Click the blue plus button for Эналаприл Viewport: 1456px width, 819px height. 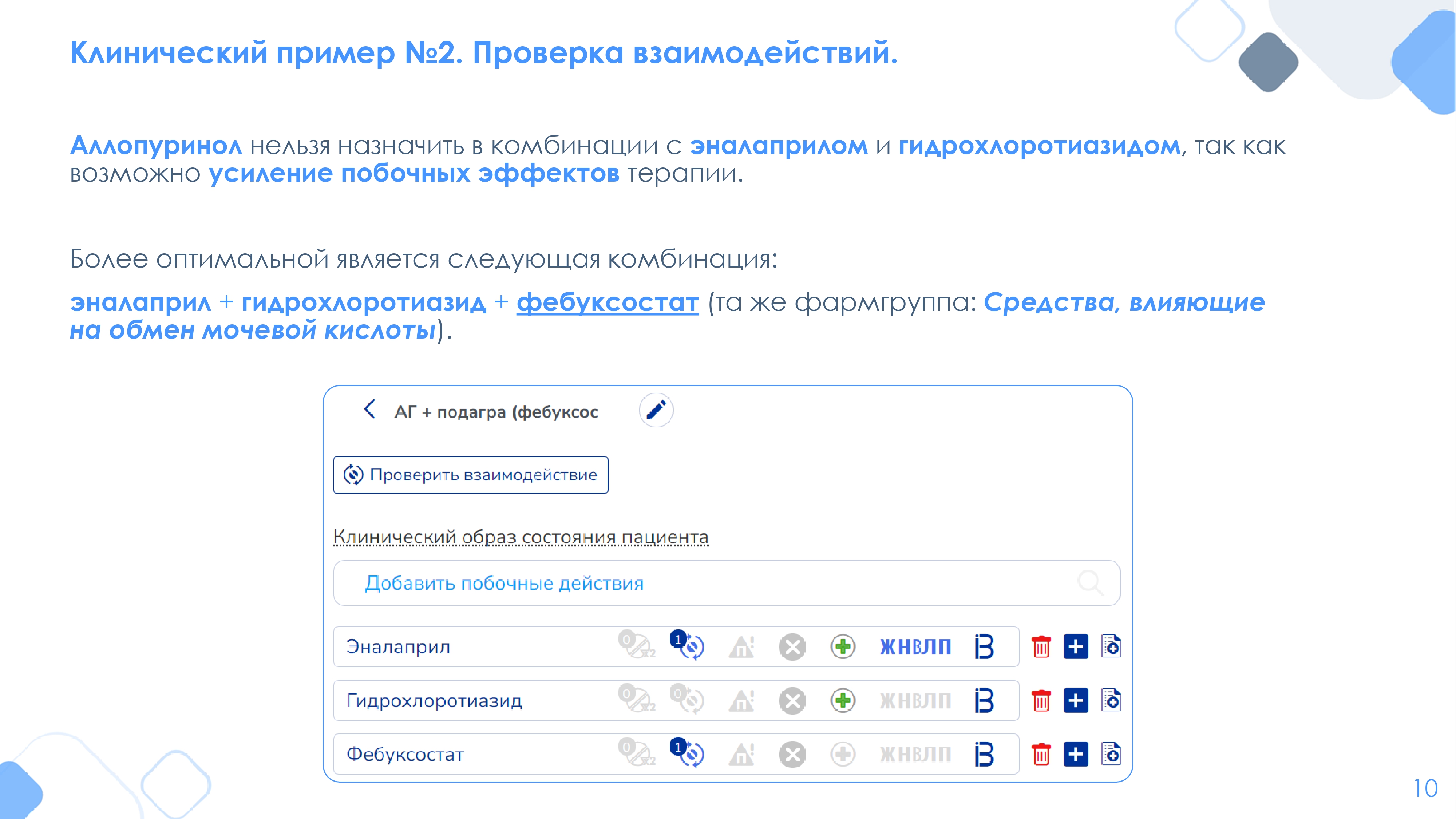[x=1076, y=646]
